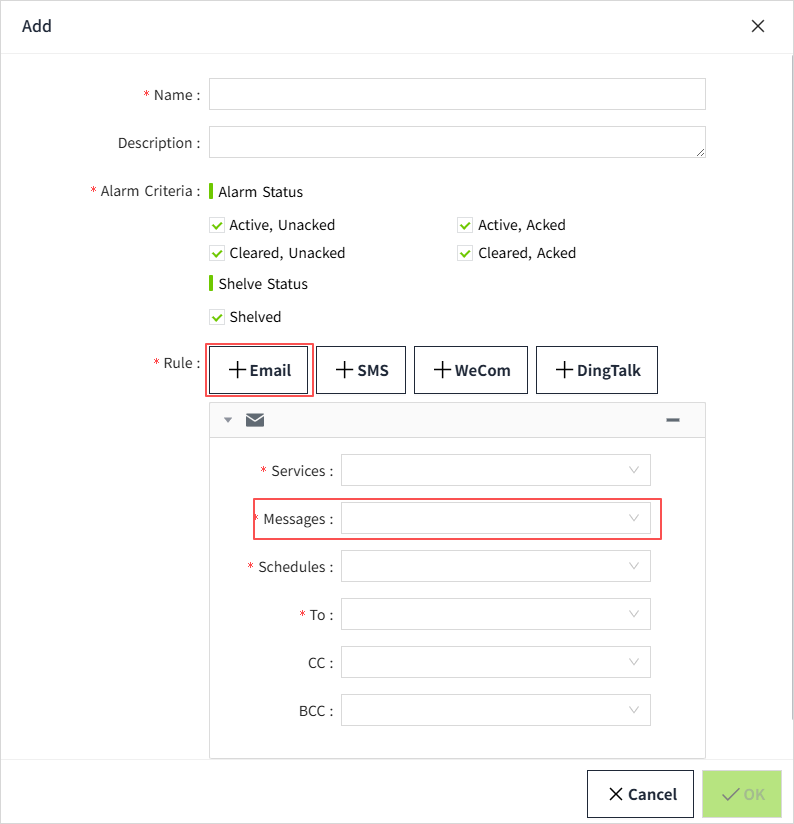Screen dimensions: 794x824
Task: Open the Schedules dropdown
Action: point(495,566)
